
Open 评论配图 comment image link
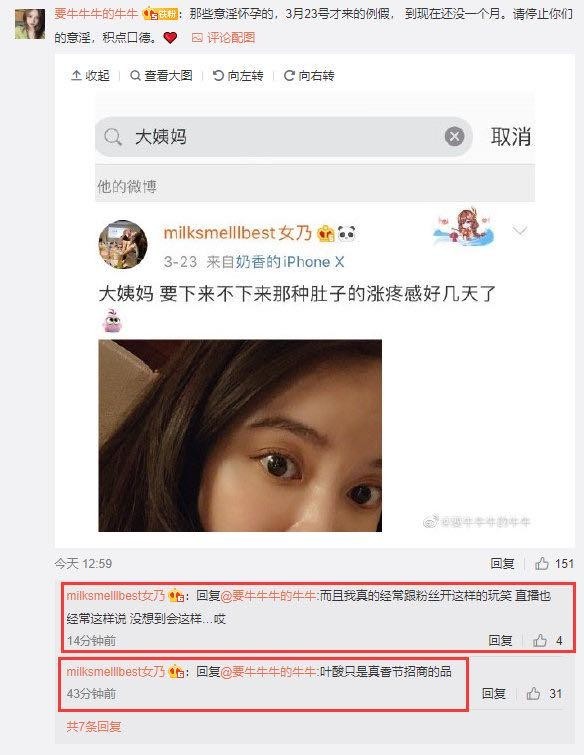point(223,38)
